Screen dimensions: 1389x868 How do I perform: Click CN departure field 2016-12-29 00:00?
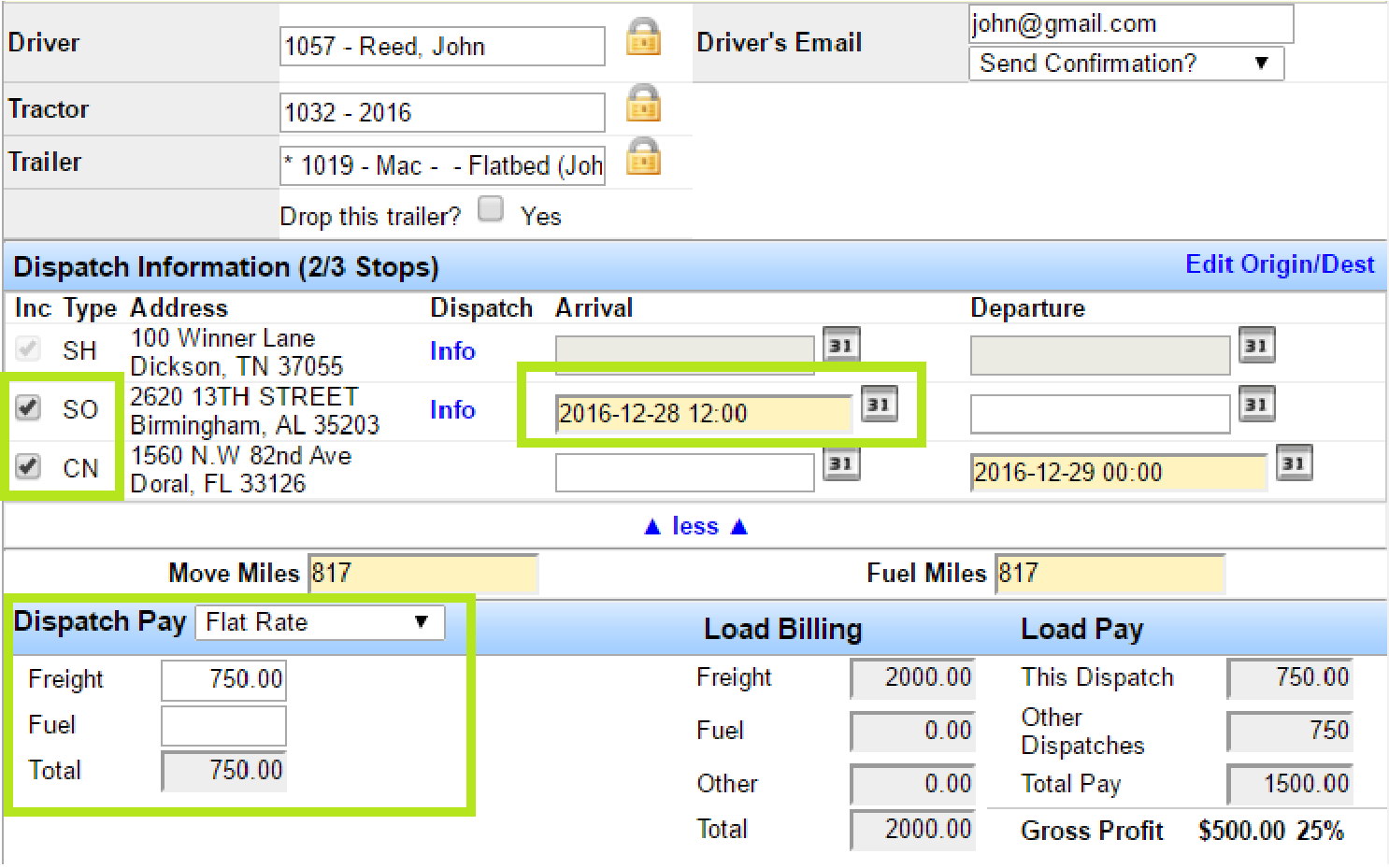pos(1119,473)
